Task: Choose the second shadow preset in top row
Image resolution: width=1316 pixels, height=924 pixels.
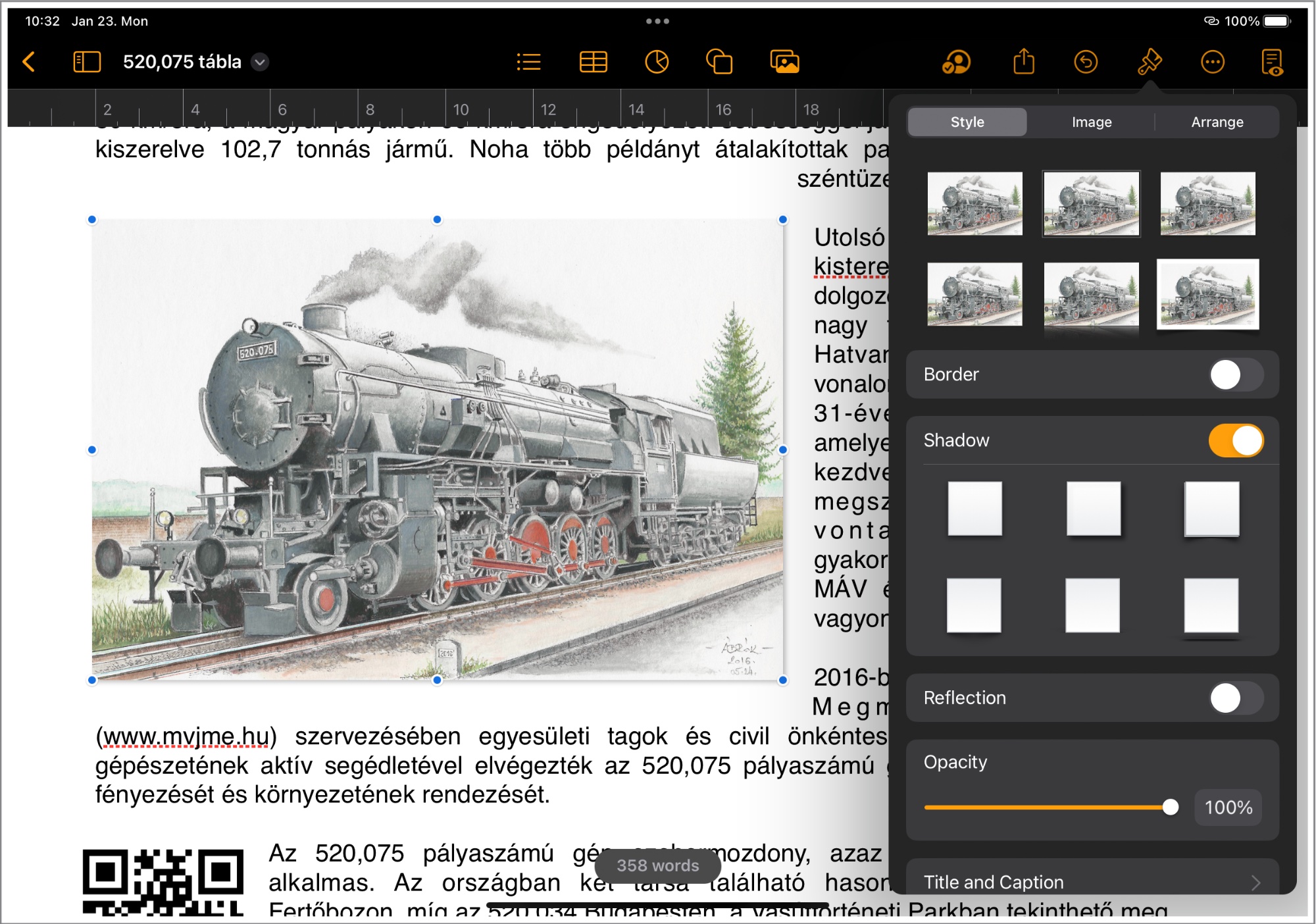Action: coord(1093,508)
